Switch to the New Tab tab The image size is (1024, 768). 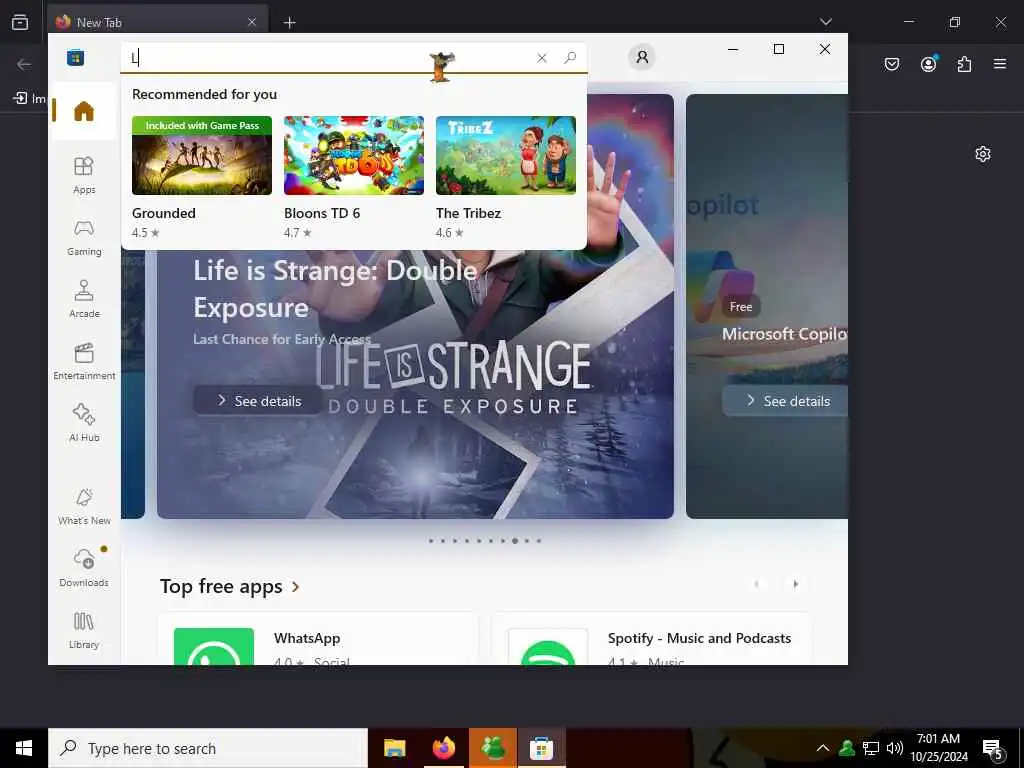(x=157, y=22)
